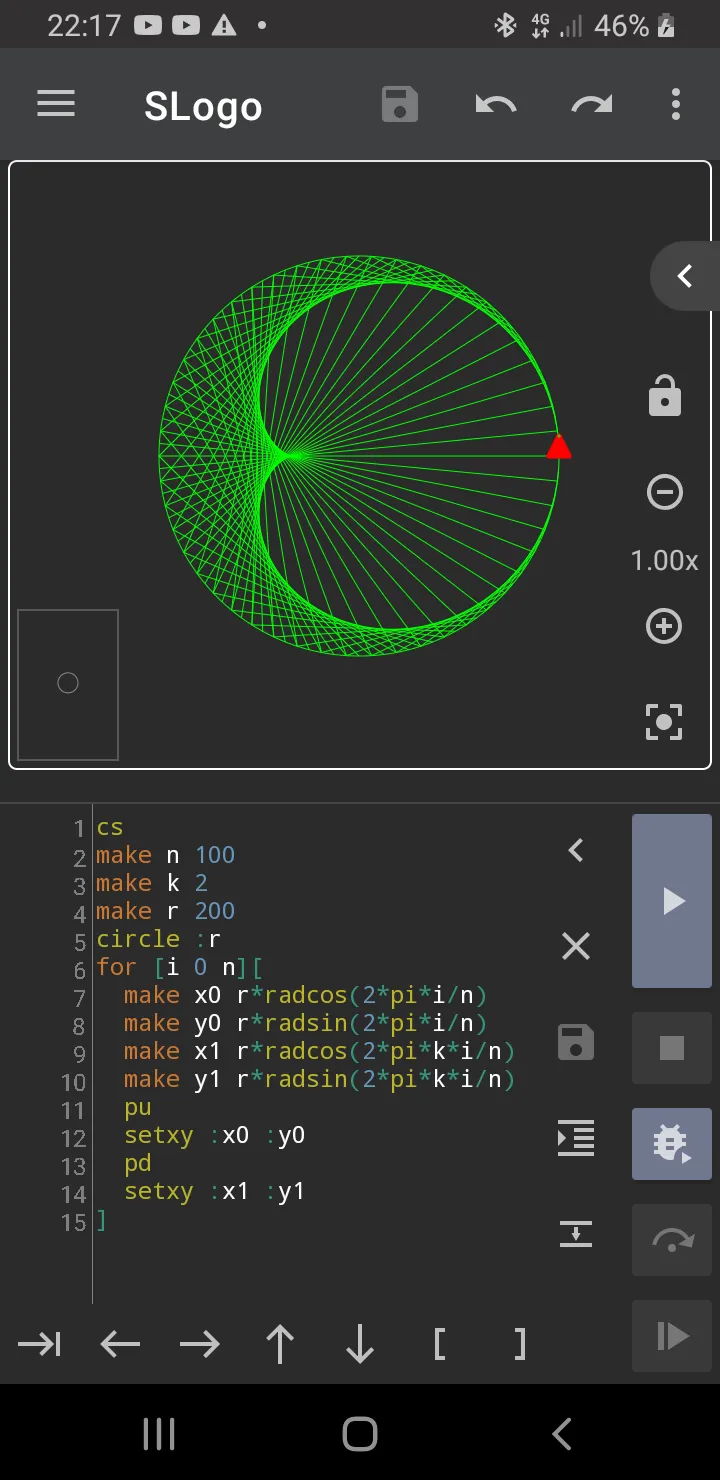Toggle the canvas lock icon

pyautogui.click(x=665, y=396)
